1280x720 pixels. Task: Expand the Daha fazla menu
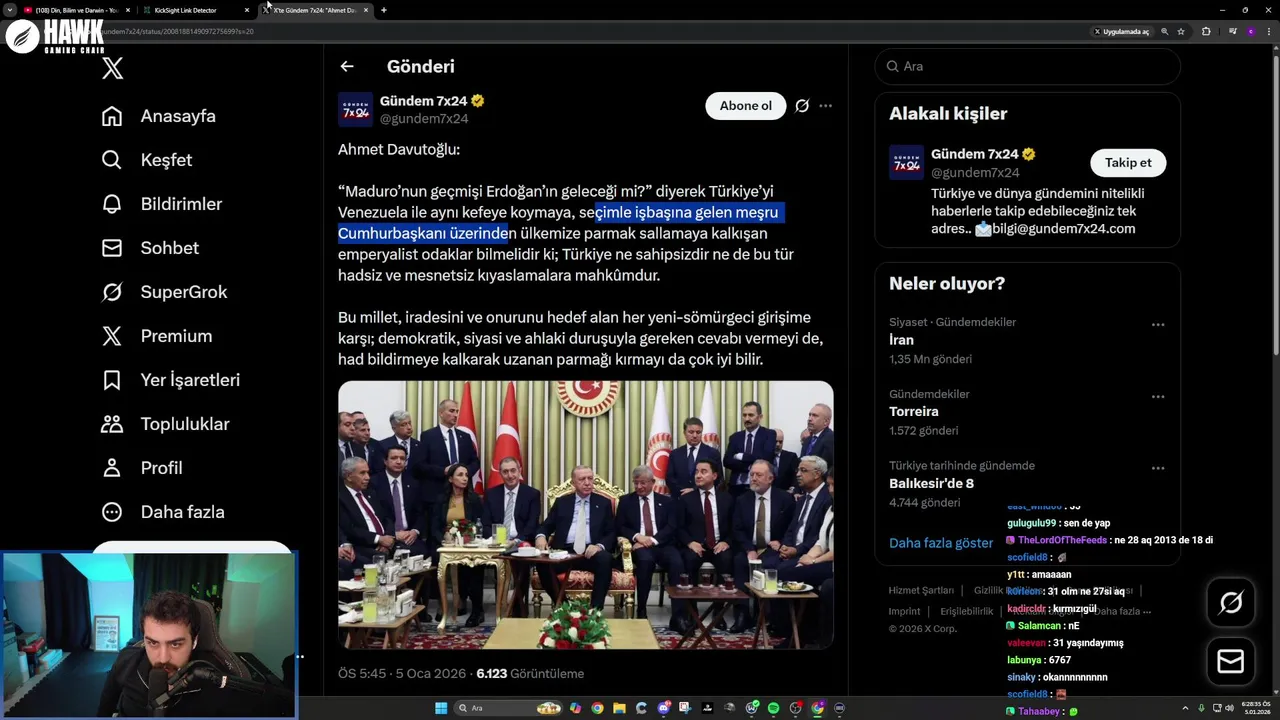(x=163, y=512)
